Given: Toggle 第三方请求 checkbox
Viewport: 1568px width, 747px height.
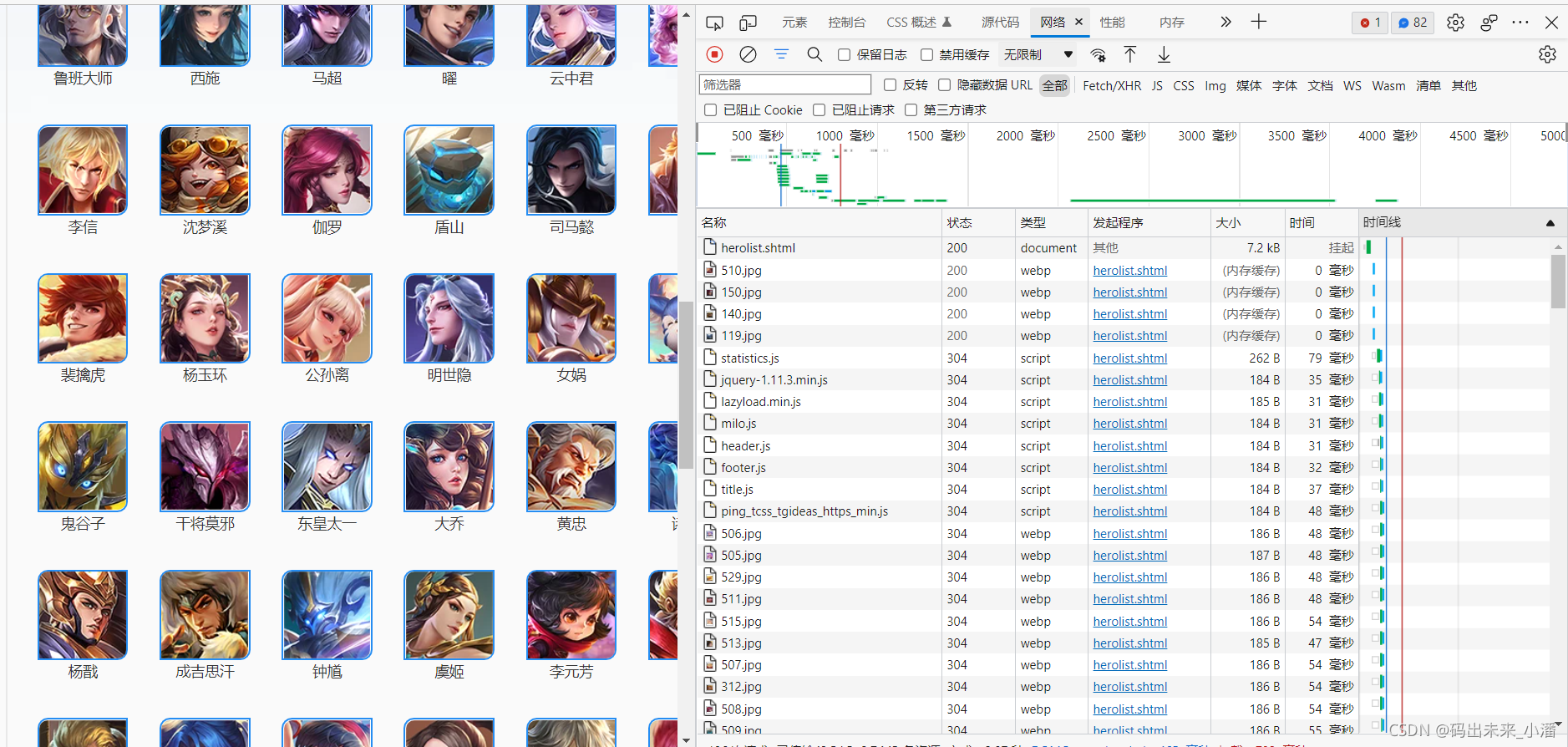Looking at the screenshot, I should pos(911,110).
